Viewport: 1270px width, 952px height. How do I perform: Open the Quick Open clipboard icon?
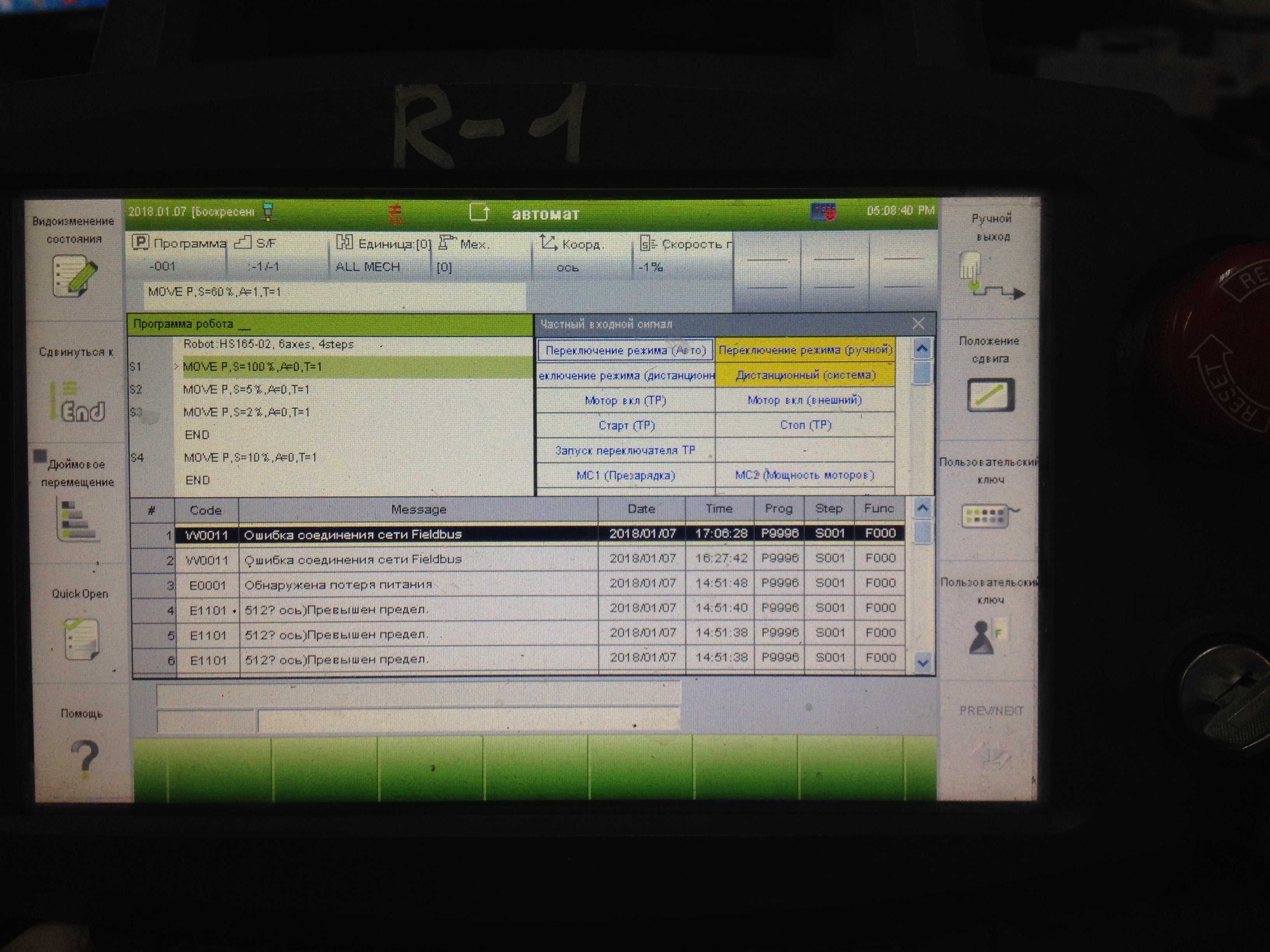click(81, 639)
